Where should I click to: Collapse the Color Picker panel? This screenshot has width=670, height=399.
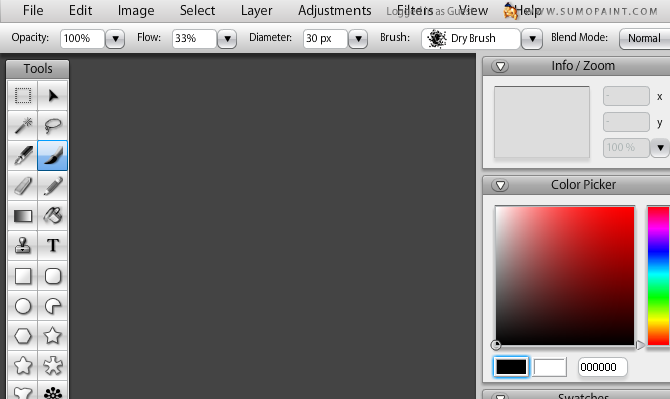500,185
